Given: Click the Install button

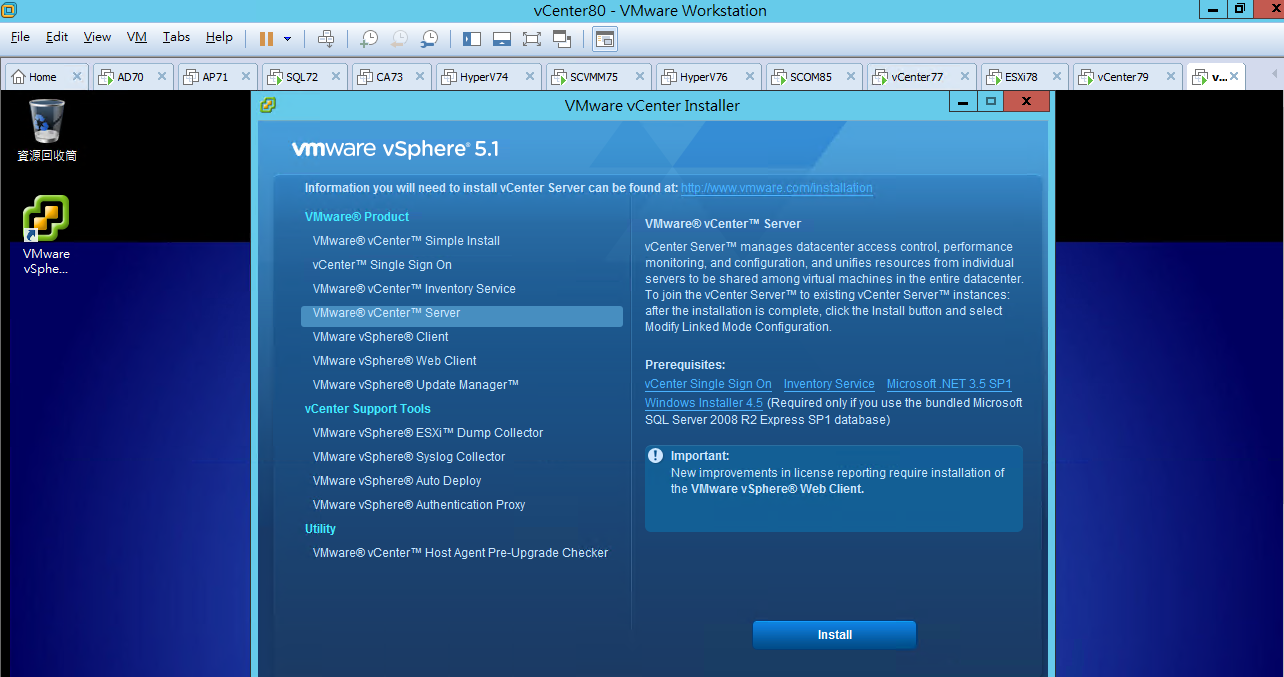Looking at the screenshot, I should (x=834, y=635).
